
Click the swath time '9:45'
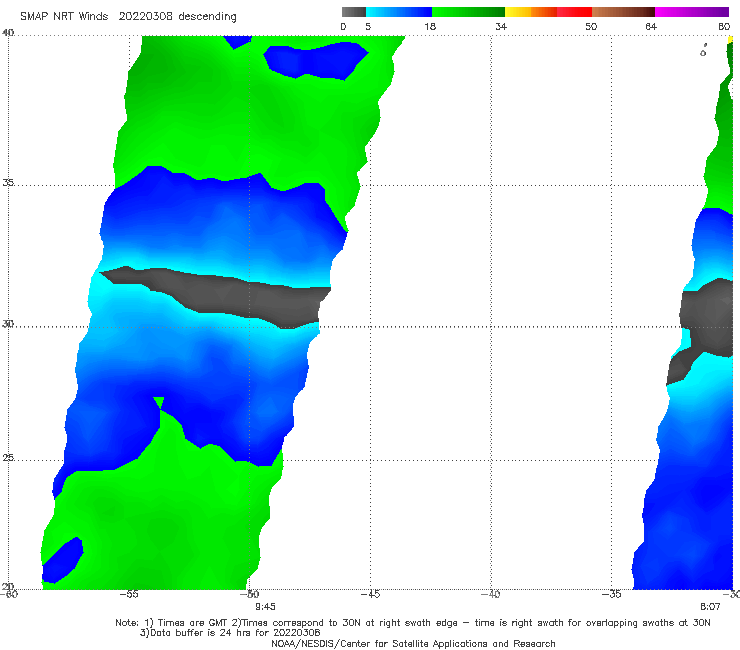click(265, 607)
